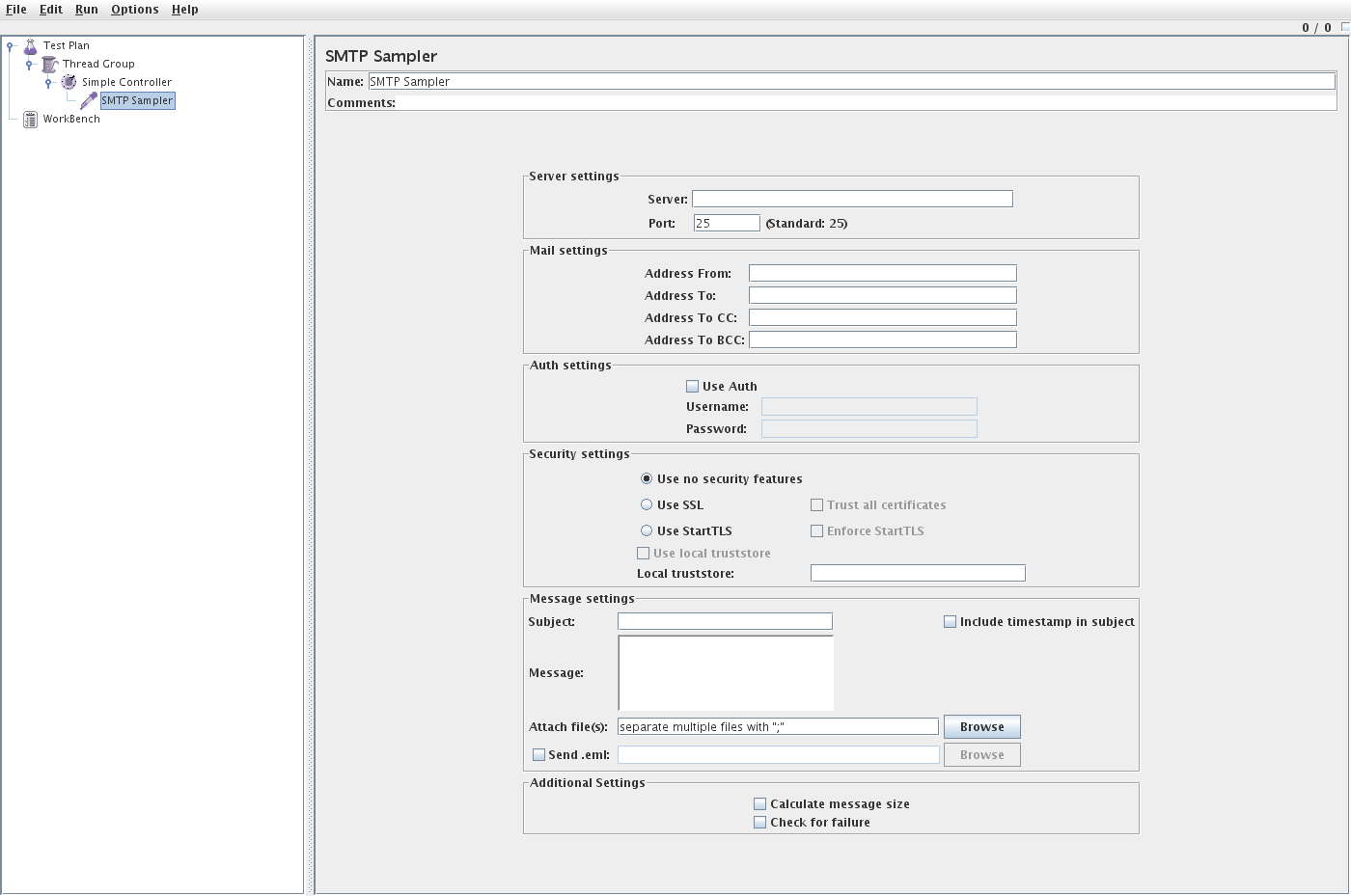Screen dimensions: 1351x896
Task: Collapse the Simple Controller branch
Action: 47,82
